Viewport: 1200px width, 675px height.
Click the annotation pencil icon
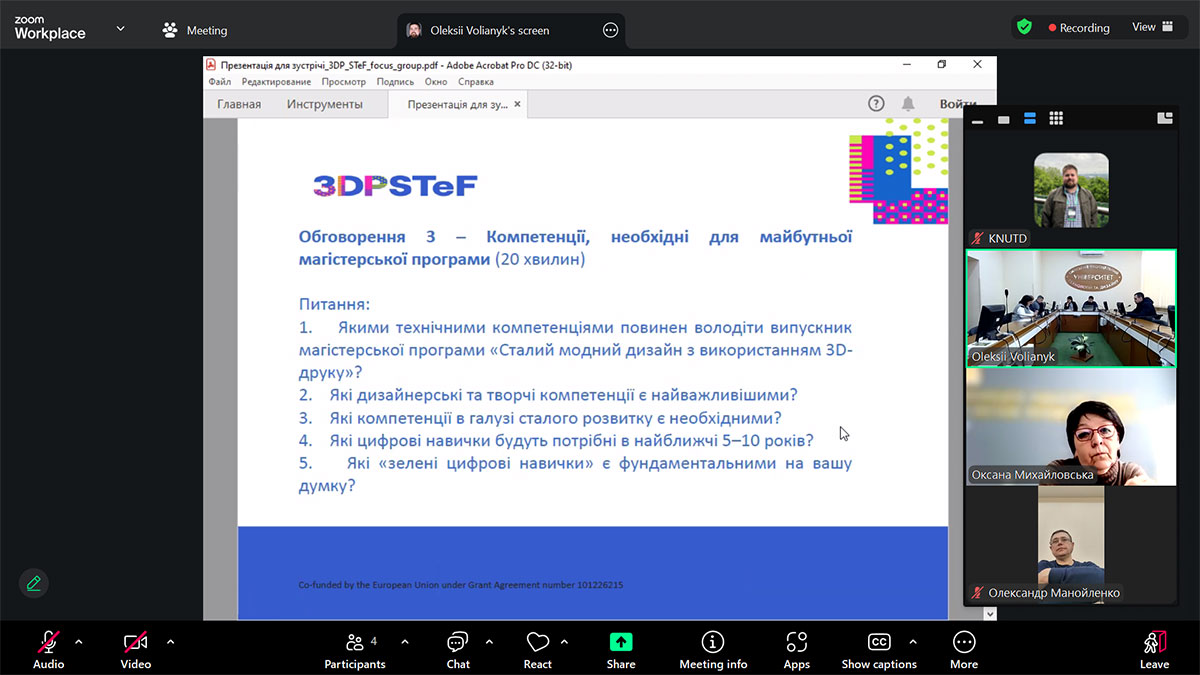coord(34,583)
